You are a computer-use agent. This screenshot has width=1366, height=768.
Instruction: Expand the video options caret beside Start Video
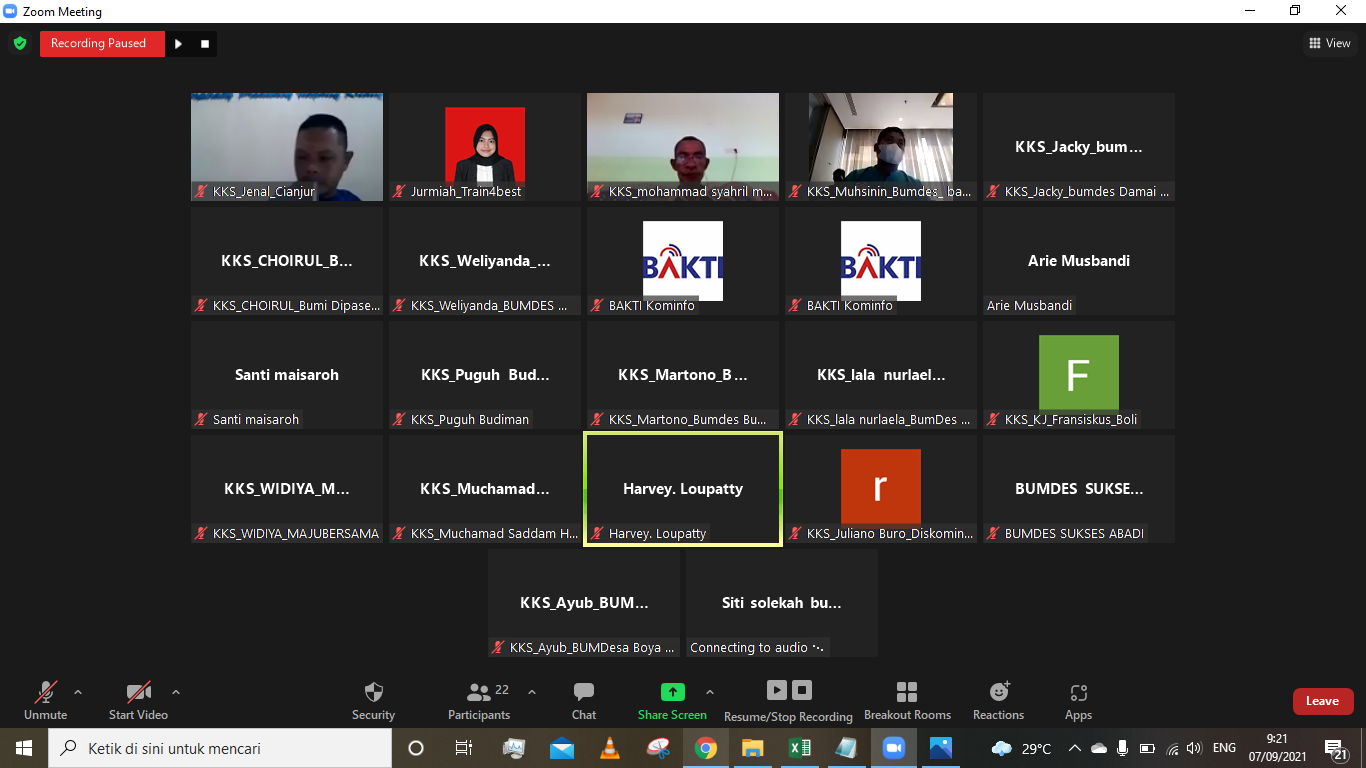click(176, 691)
